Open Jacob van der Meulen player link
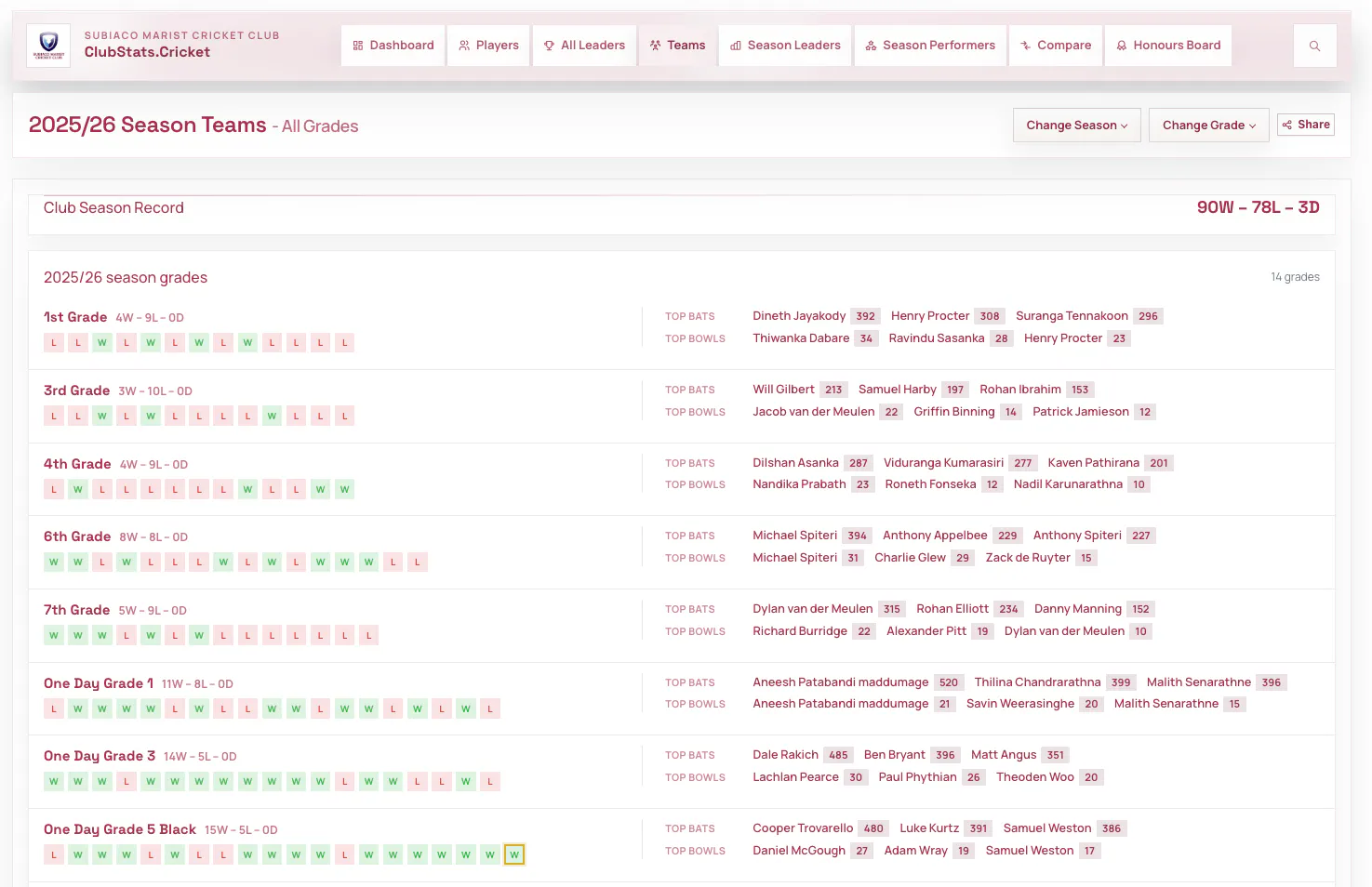 (814, 412)
